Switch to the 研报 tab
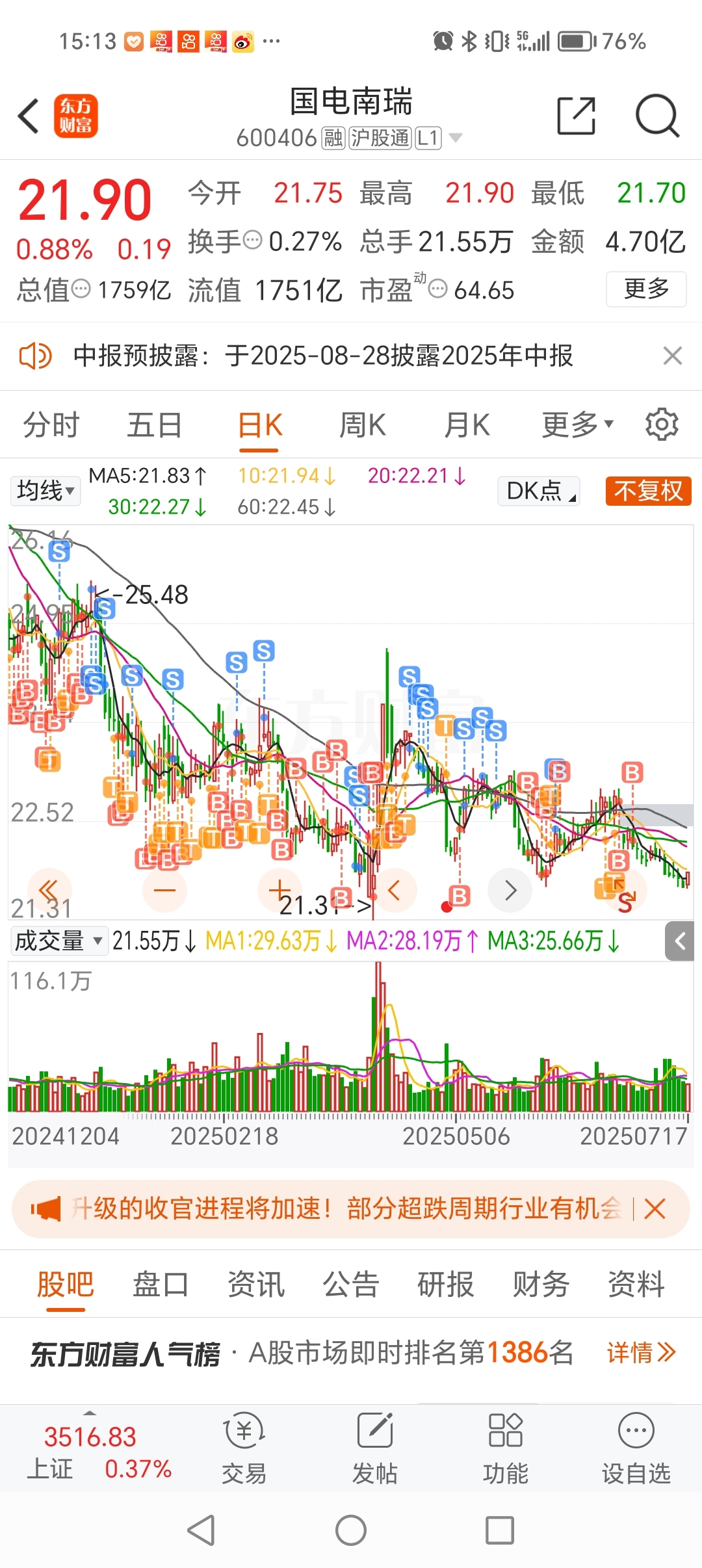 445,1284
